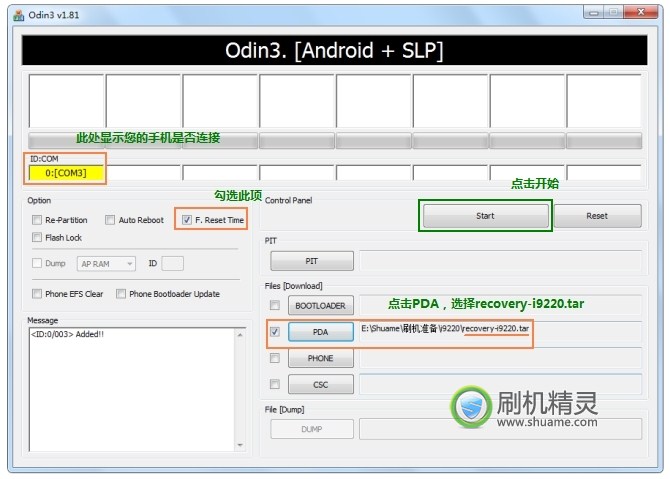Click the '<ID:0/003> Added!!' message line
The width and height of the screenshot is (670, 479).
[x=68, y=334]
